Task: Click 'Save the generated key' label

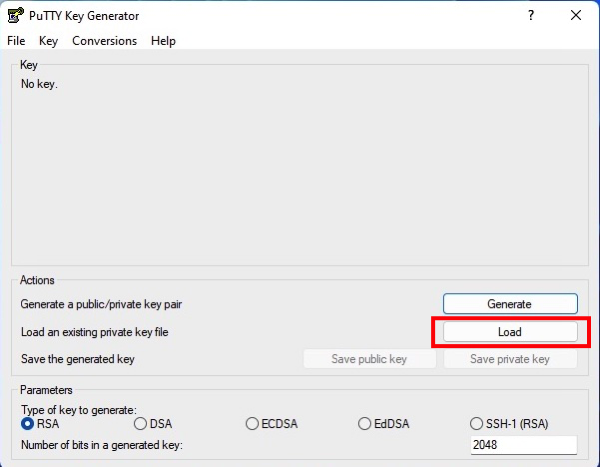Action: [78, 359]
